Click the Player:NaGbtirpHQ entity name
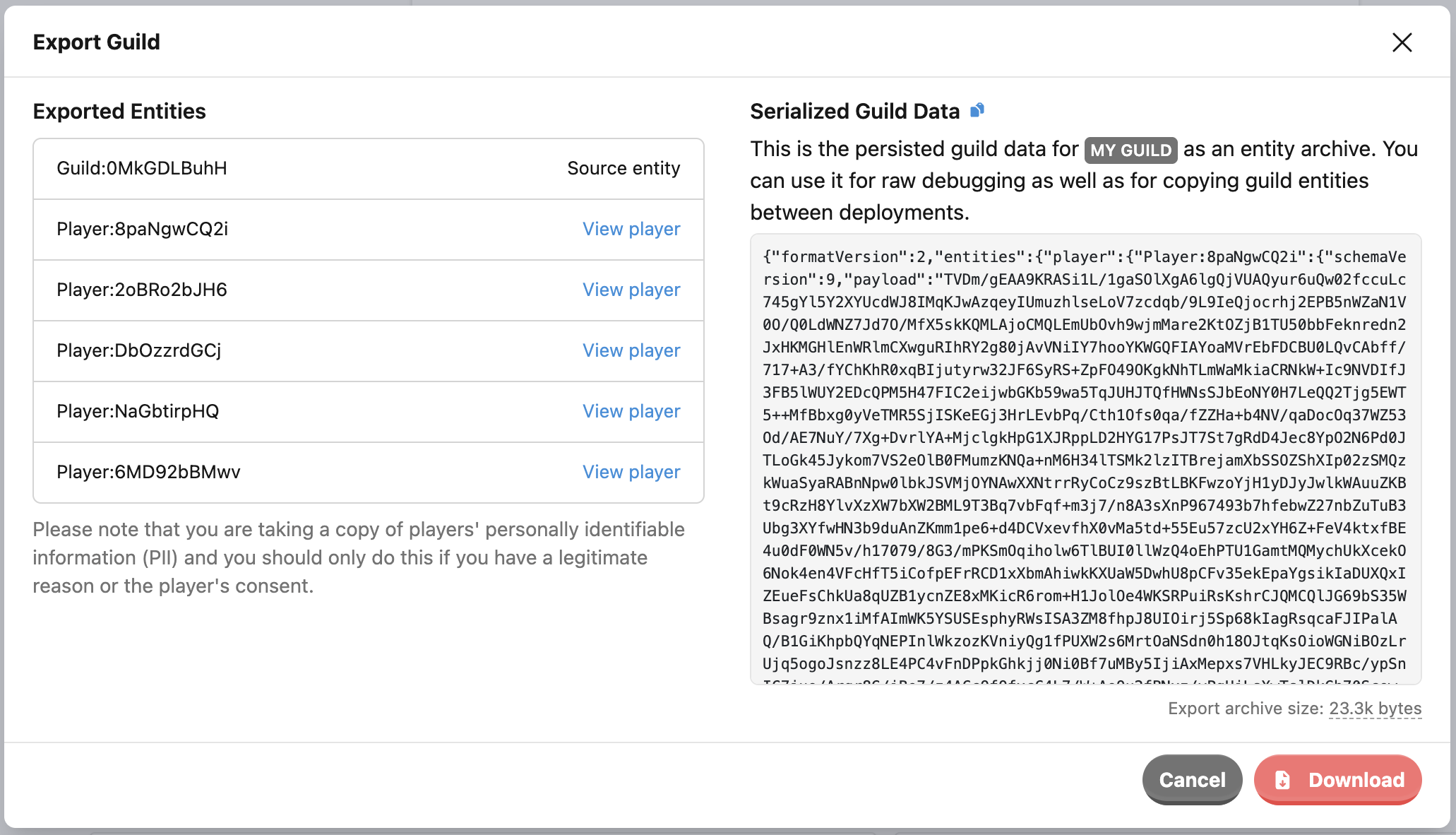Image resolution: width=1456 pixels, height=835 pixels. (138, 411)
